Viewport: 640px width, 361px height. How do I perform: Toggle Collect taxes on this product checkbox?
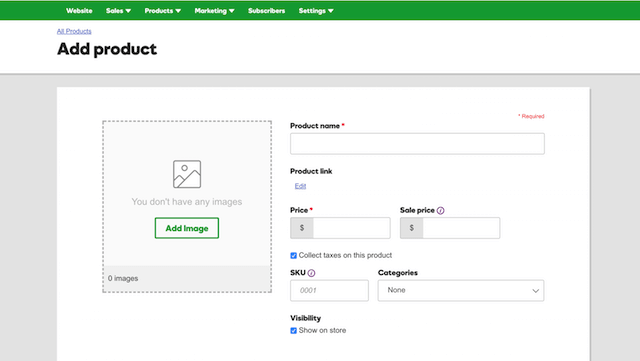tap(293, 256)
